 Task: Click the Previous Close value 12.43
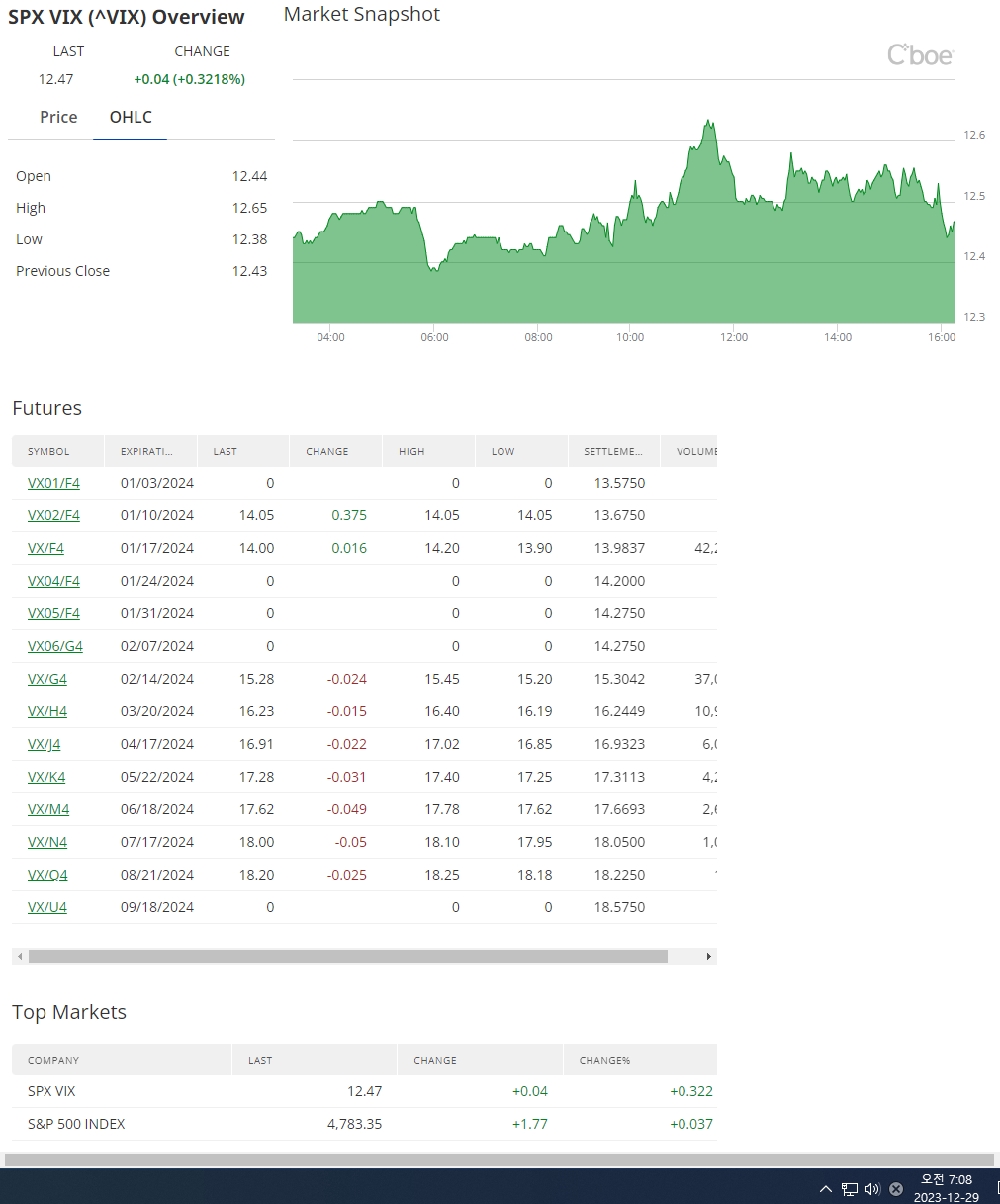tap(249, 271)
